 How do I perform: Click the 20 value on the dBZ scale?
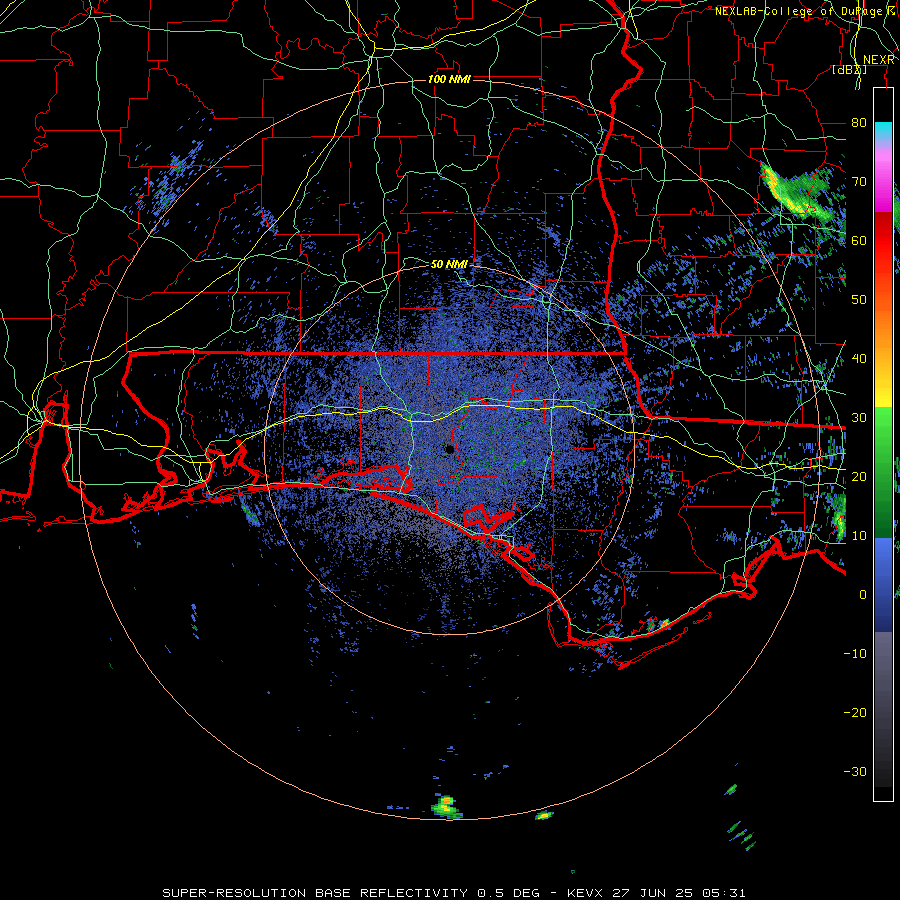[859, 476]
